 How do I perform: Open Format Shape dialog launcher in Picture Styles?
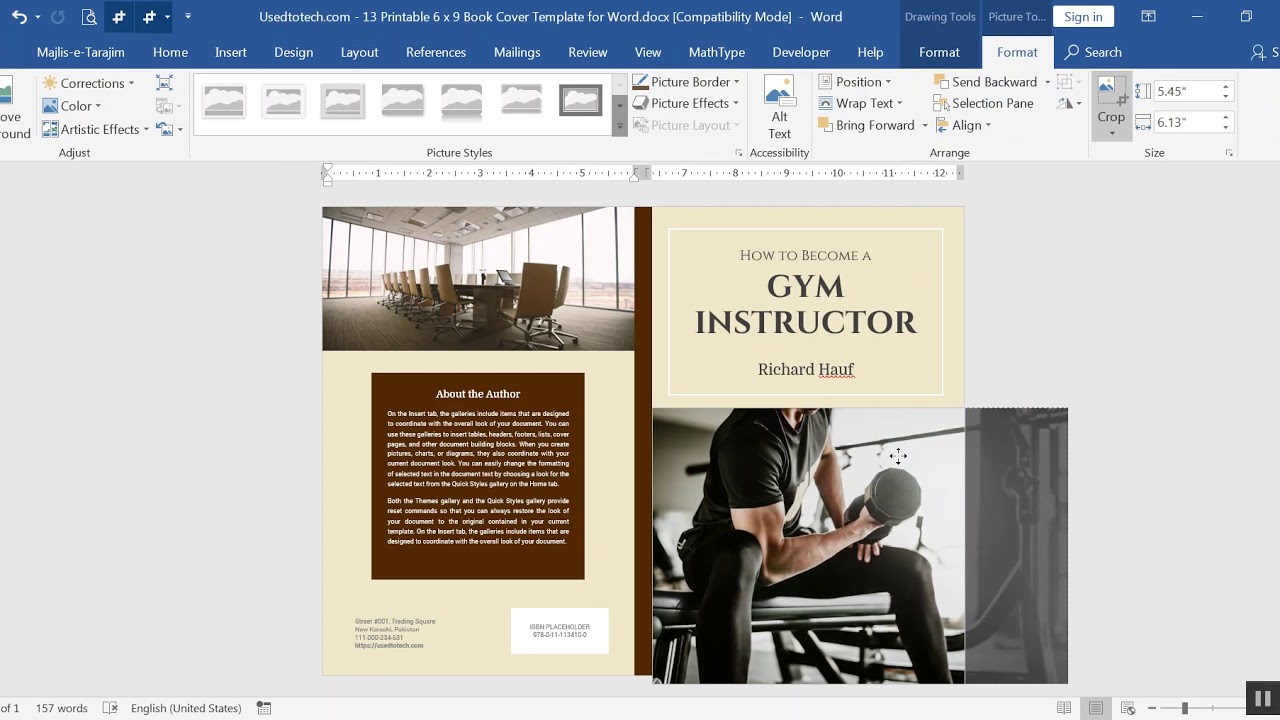pyautogui.click(x=739, y=153)
